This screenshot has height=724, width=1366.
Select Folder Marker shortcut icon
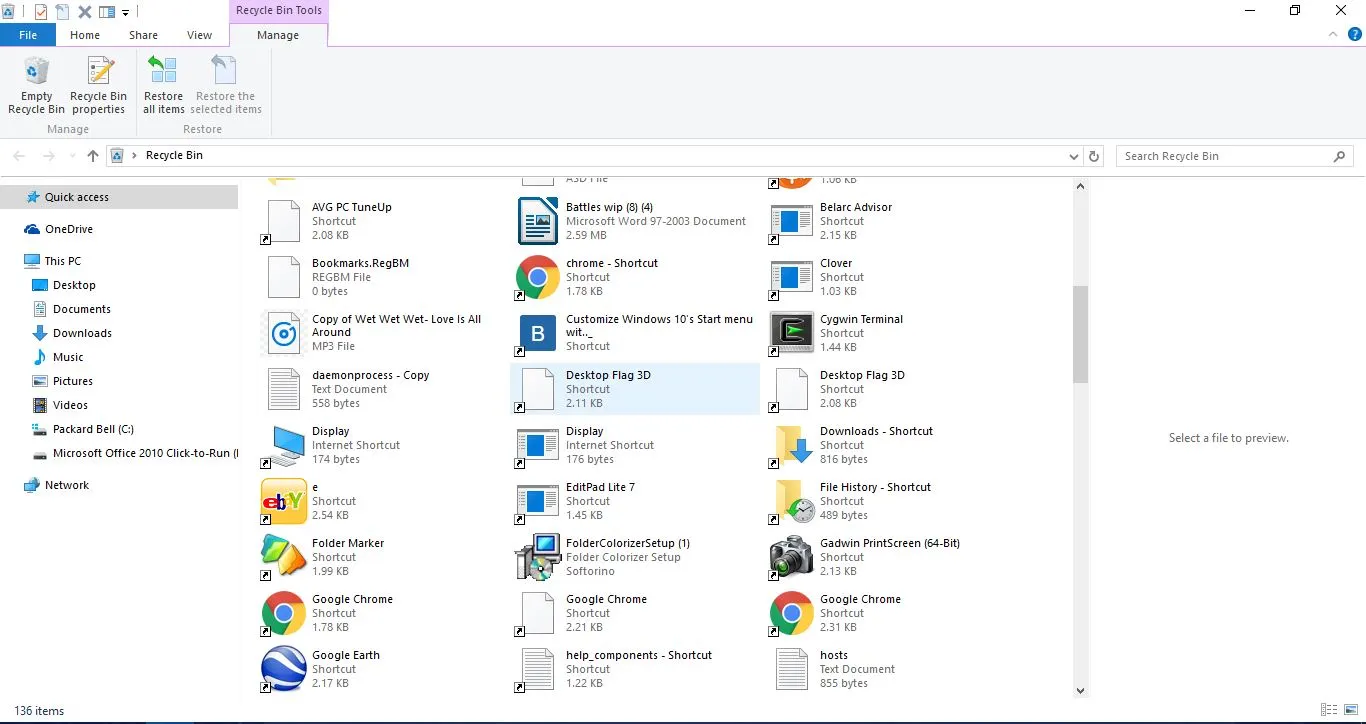tap(284, 557)
